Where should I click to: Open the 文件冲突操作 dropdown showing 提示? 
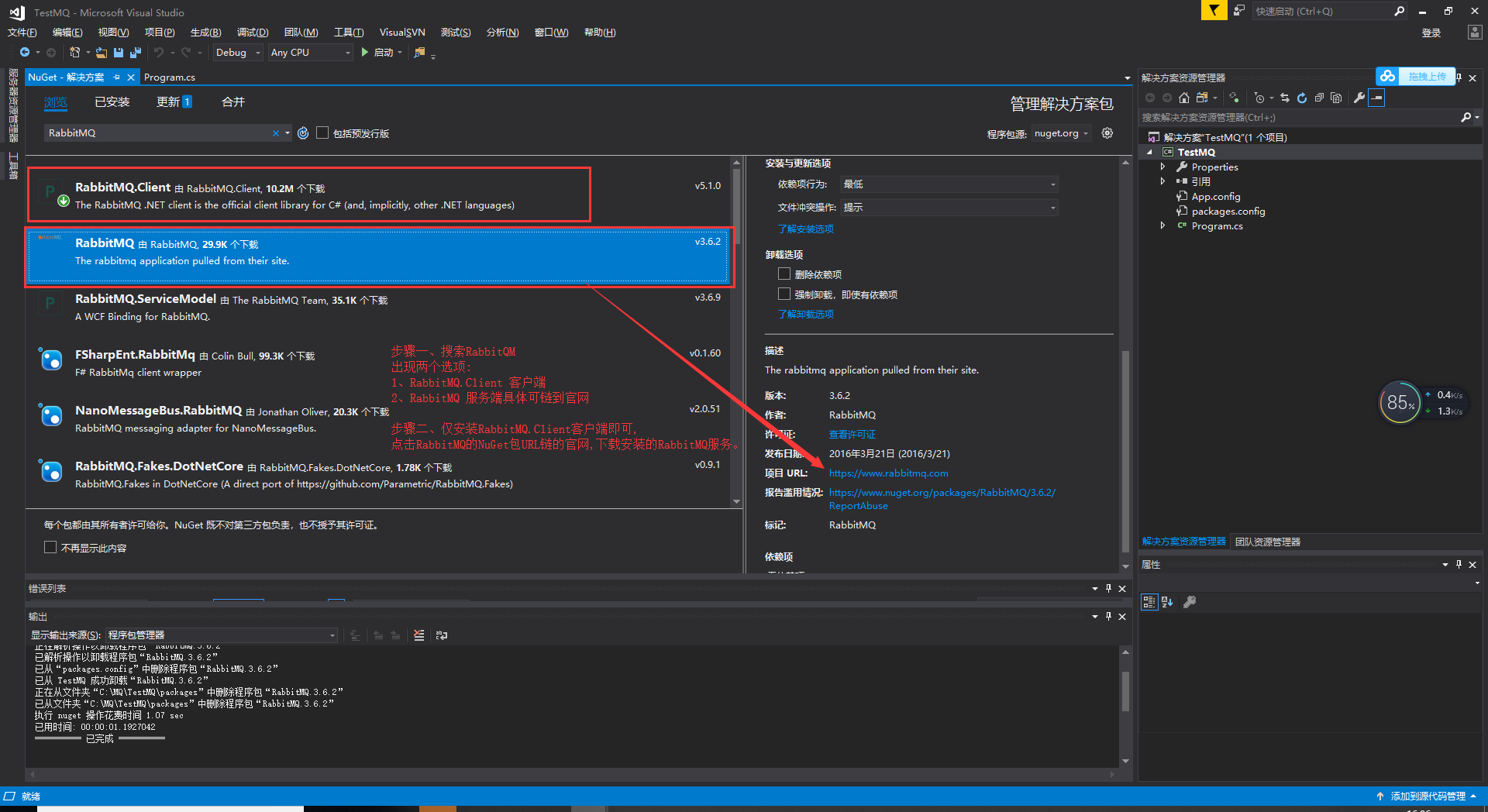point(949,208)
